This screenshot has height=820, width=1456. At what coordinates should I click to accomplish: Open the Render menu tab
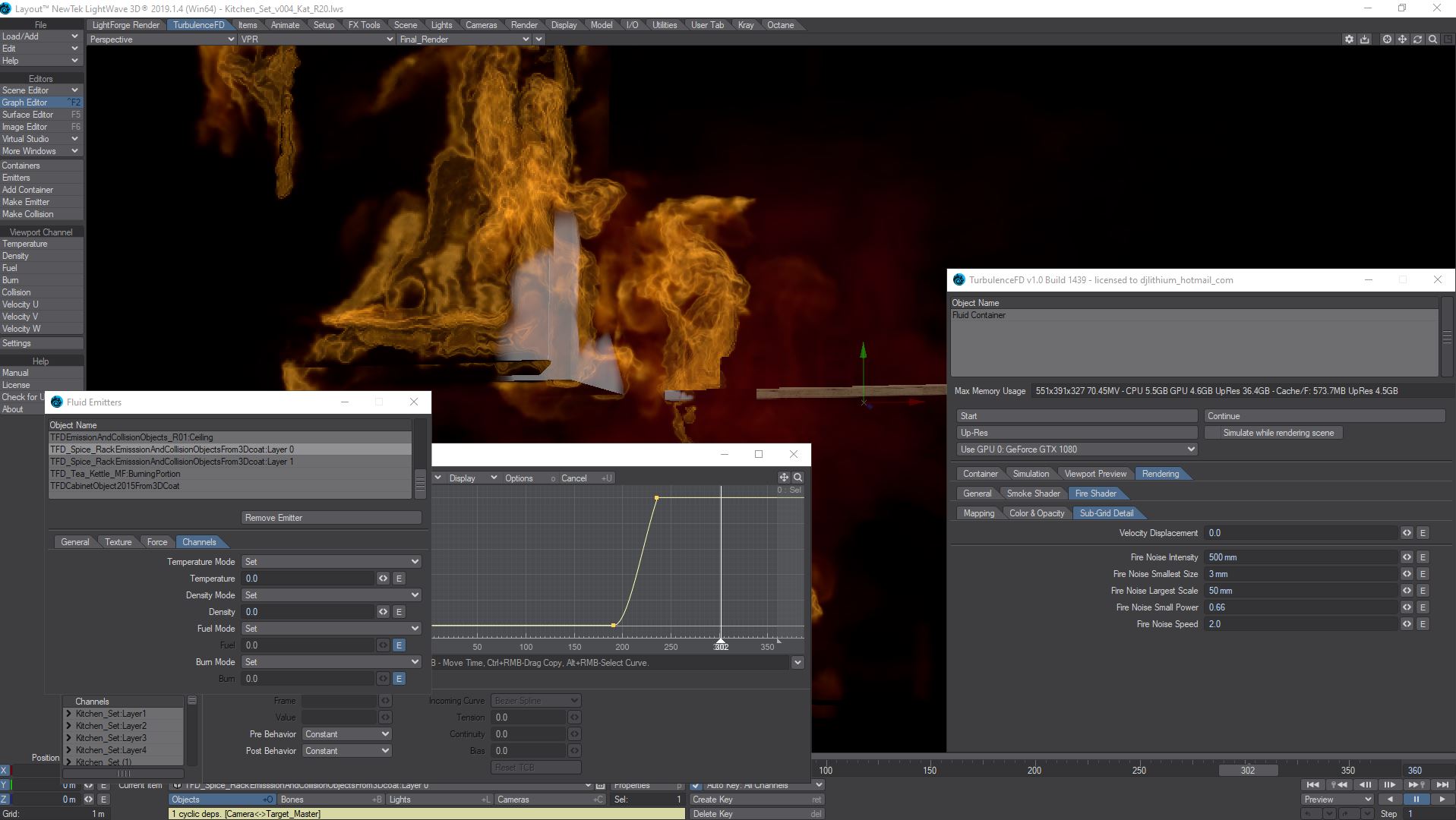pos(523,25)
